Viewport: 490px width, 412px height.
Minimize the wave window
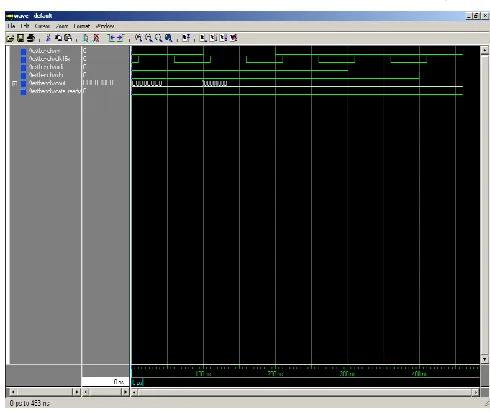coord(469,16)
